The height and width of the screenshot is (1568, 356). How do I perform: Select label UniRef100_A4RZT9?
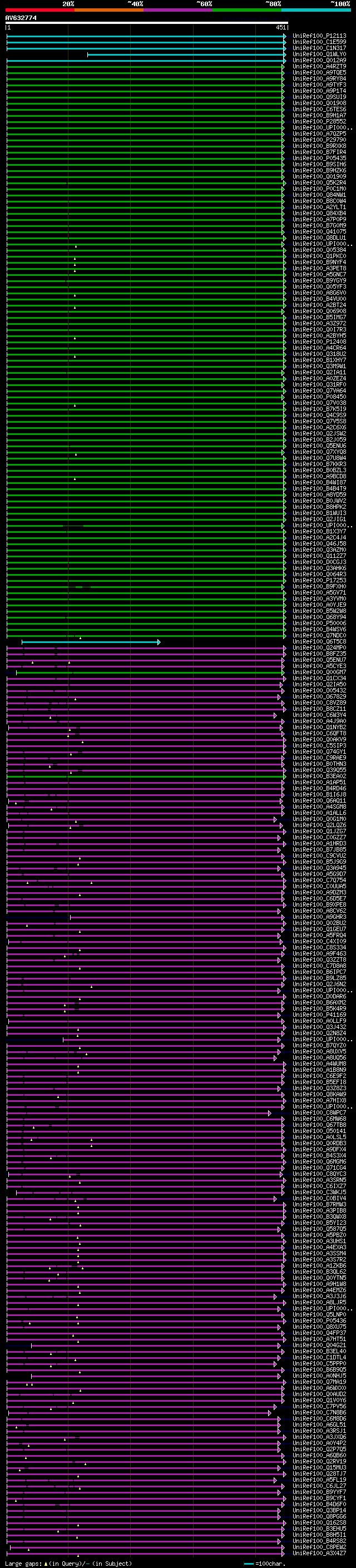(x=319, y=66)
